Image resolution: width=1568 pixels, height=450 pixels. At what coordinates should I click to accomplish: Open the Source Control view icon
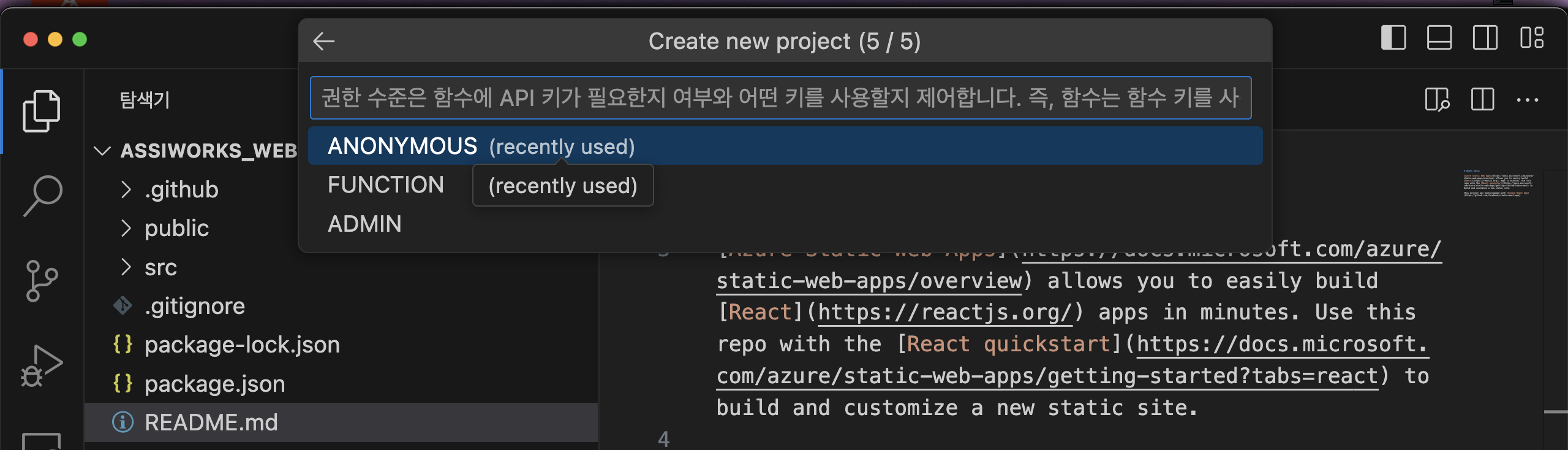coord(42,281)
